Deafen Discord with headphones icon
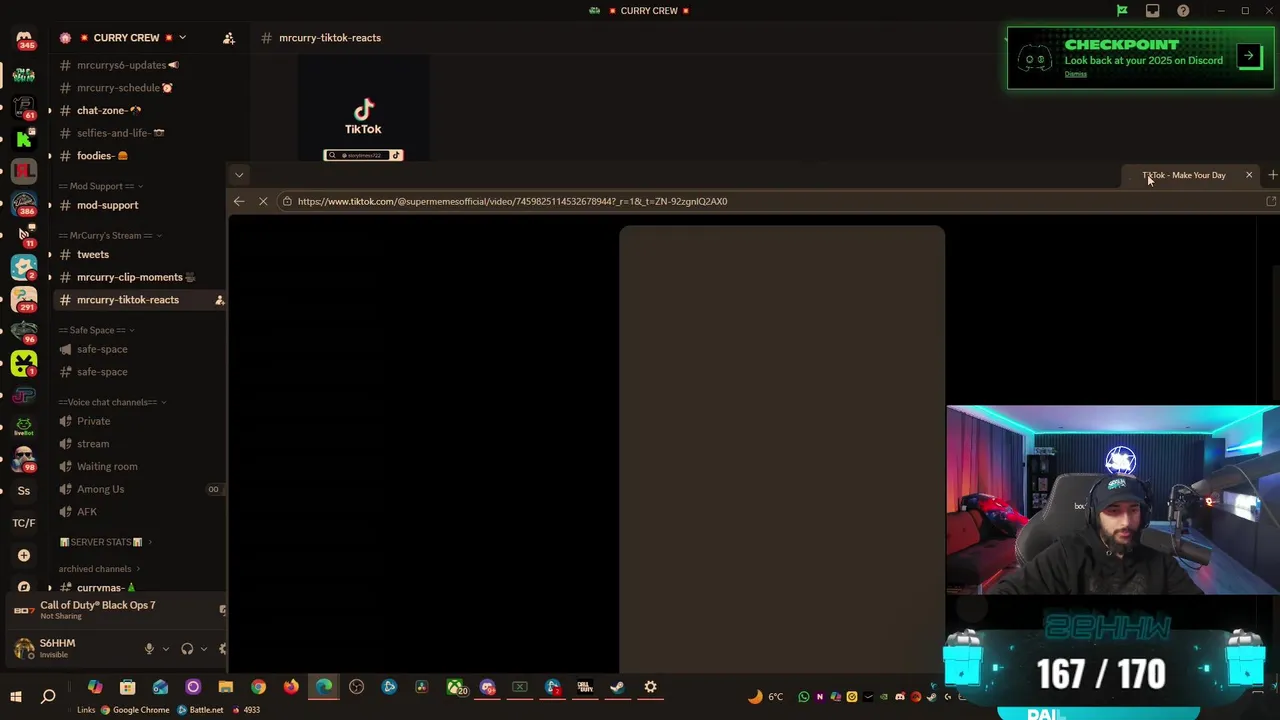Screen dimensions: 1280x720 pyautogui.click(x=187, y=649)
